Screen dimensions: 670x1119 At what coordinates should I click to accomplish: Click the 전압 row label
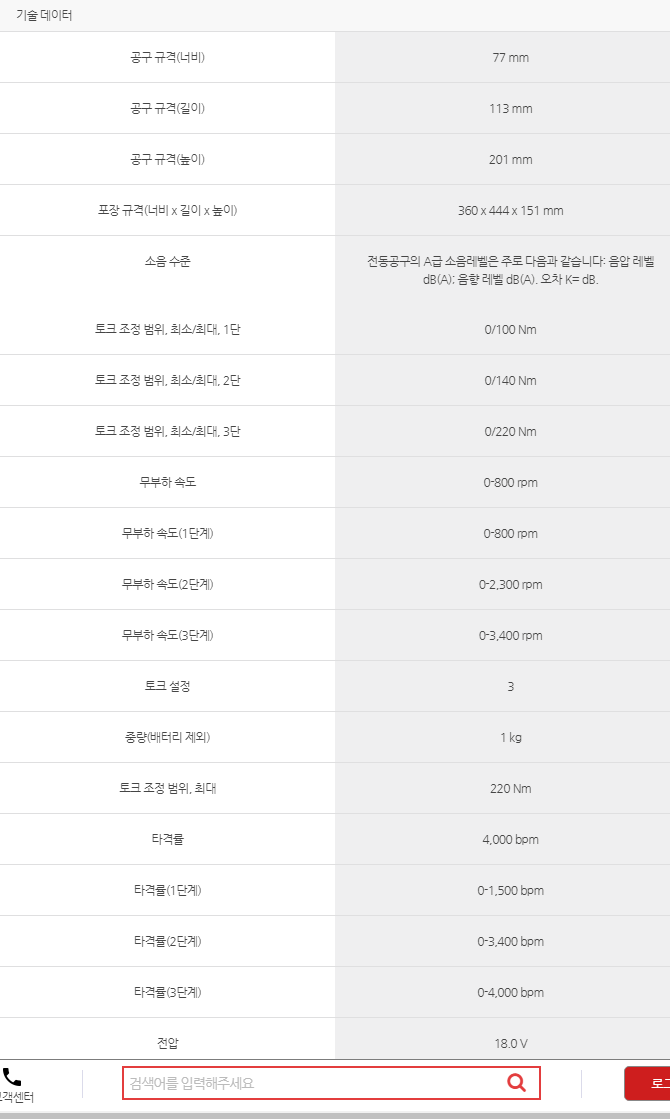tap(168, 1043)
